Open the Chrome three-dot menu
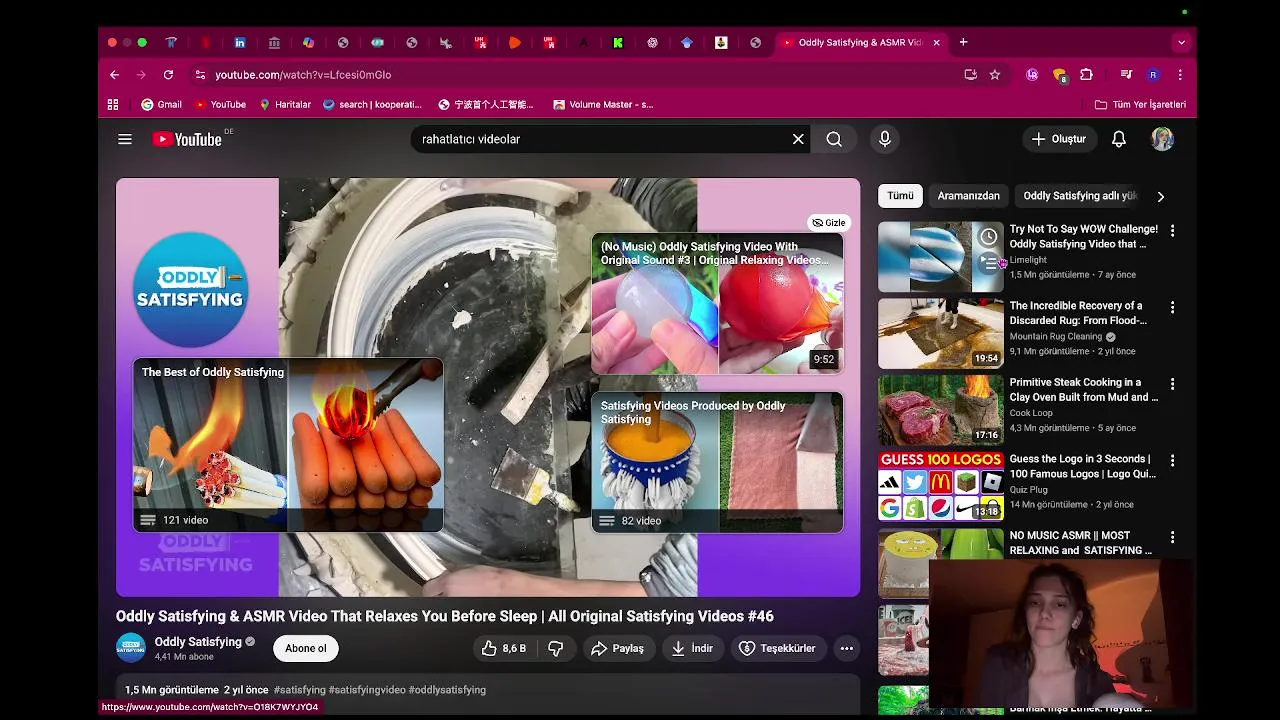The width and height of the screenshot is (1280, 720). (x=1180, y=75)
